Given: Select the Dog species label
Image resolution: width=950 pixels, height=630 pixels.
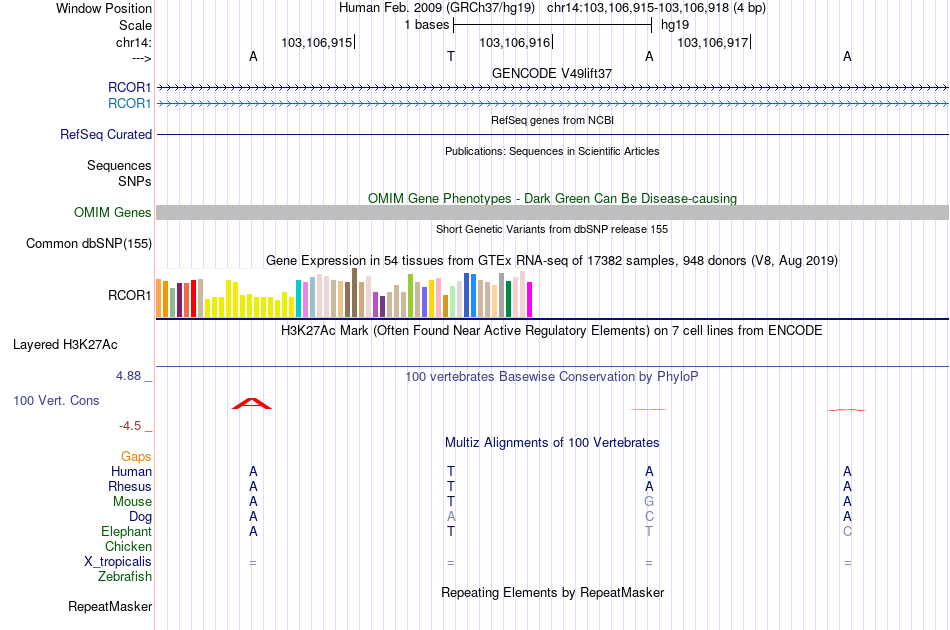Looking at the screenshot, I should [x=140, y=517].
